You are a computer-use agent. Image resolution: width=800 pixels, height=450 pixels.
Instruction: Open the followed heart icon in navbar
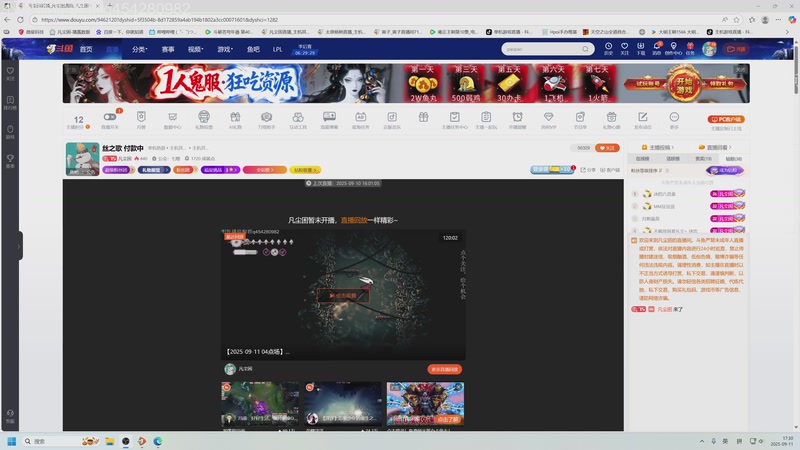click(624, 48)
